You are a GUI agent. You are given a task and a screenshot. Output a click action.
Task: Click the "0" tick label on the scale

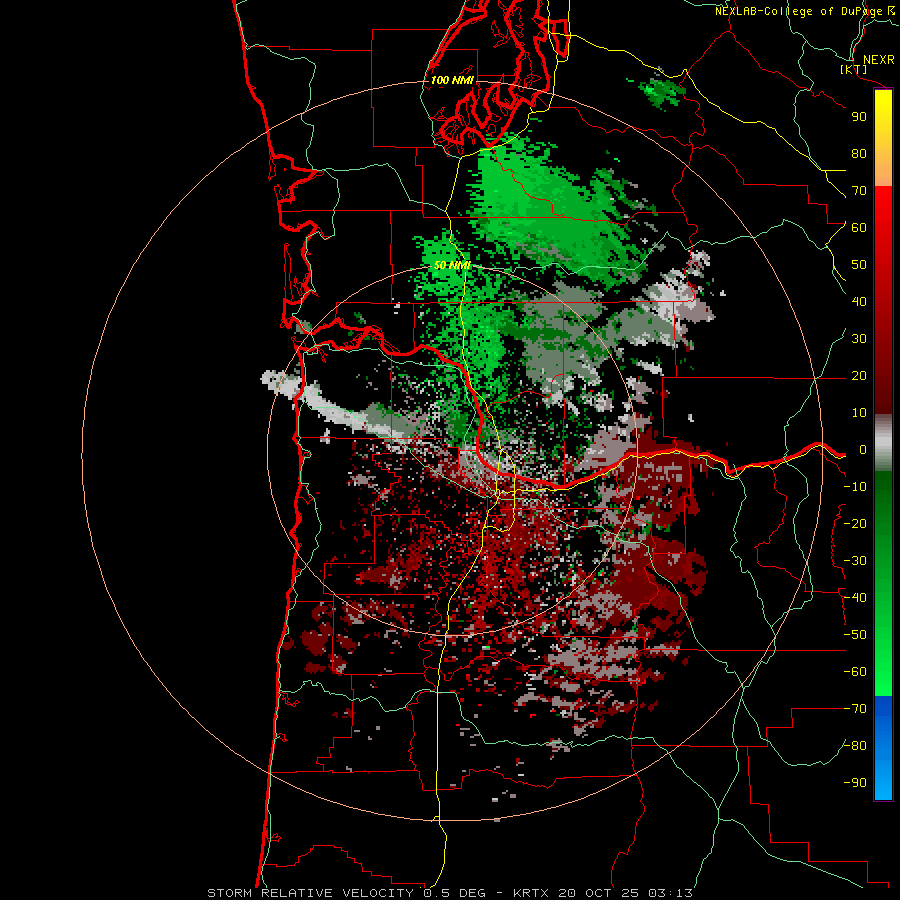click(x=862, y=450)
